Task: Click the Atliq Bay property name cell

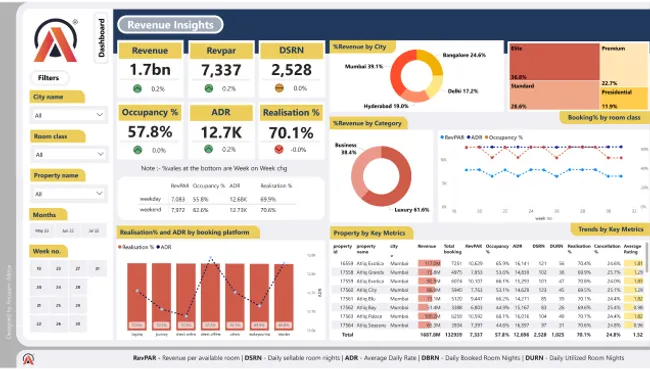Action: coord(367,307)
